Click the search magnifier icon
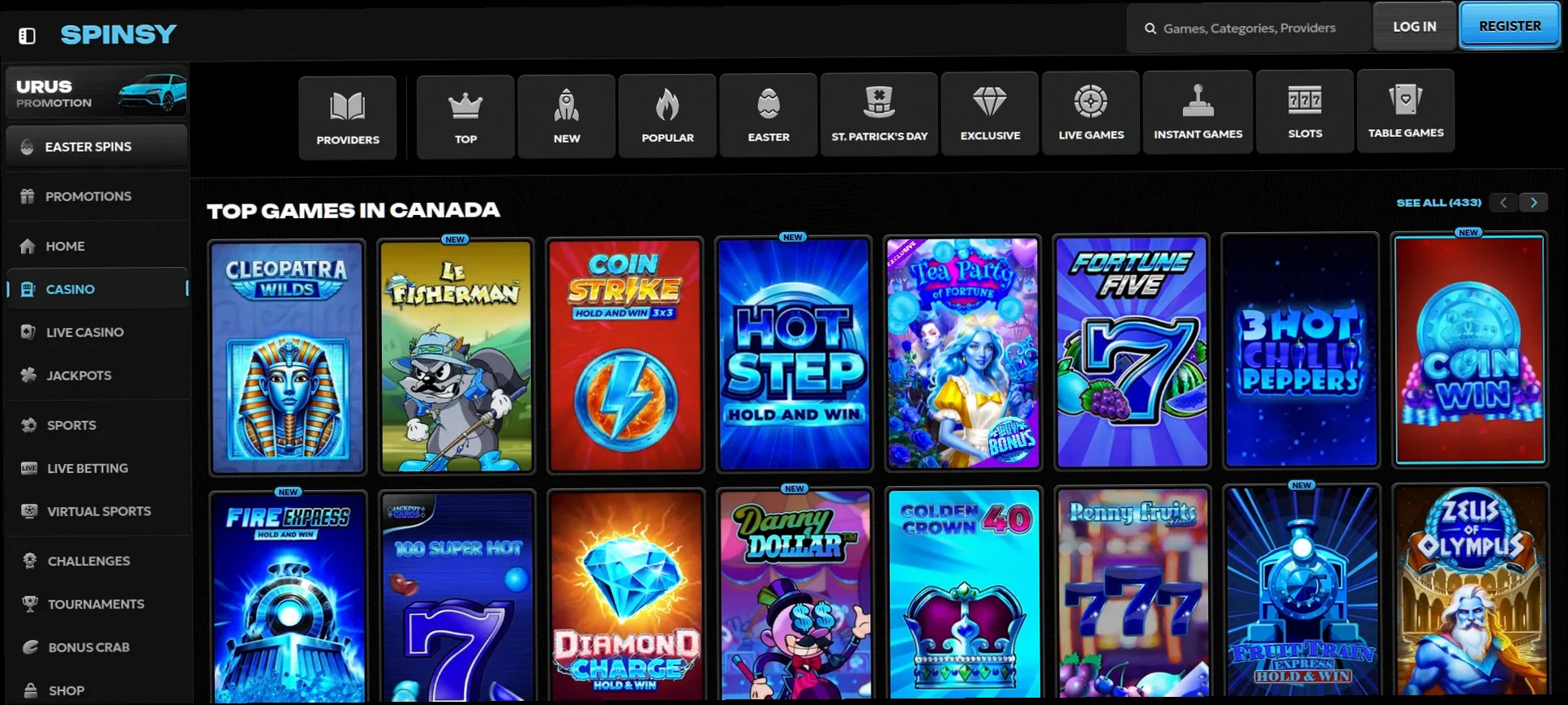The height and width of the screenshot is (705, 1568). [1150, 28]
